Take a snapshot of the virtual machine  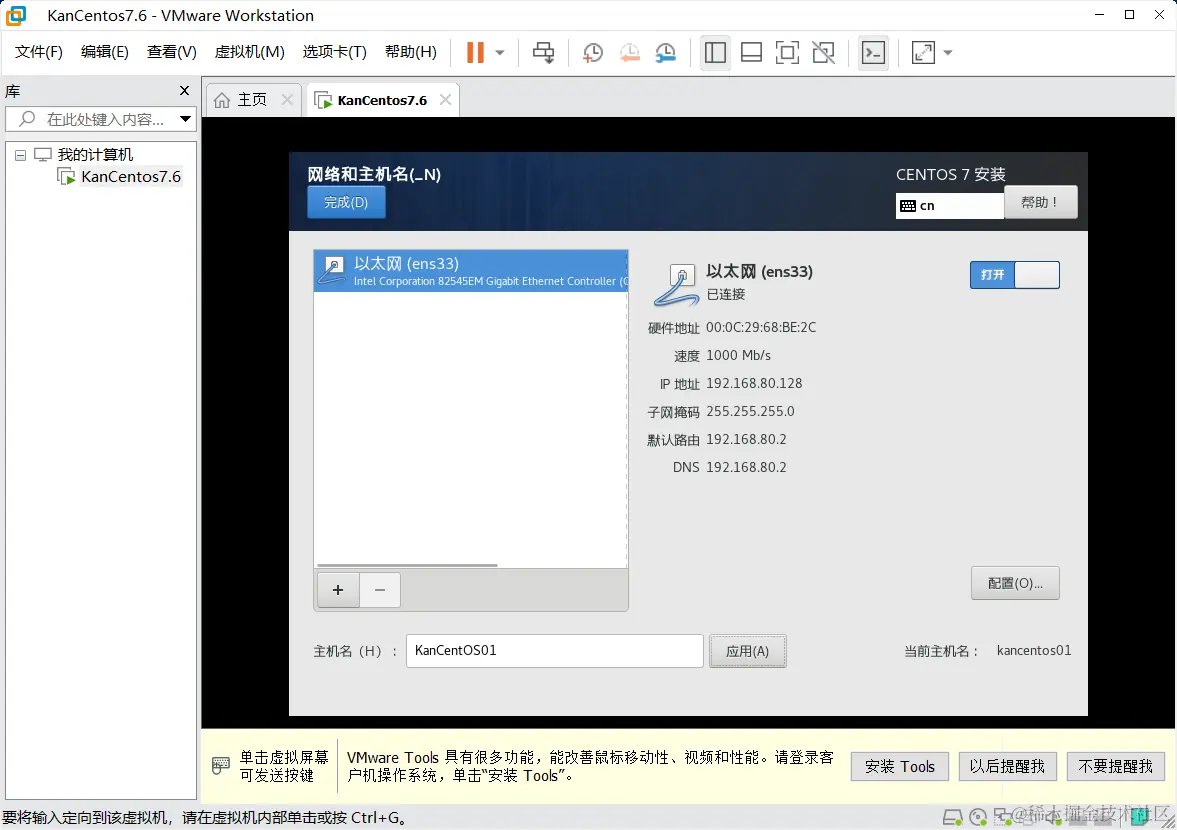pyautogui.click(x=592, y=52)
